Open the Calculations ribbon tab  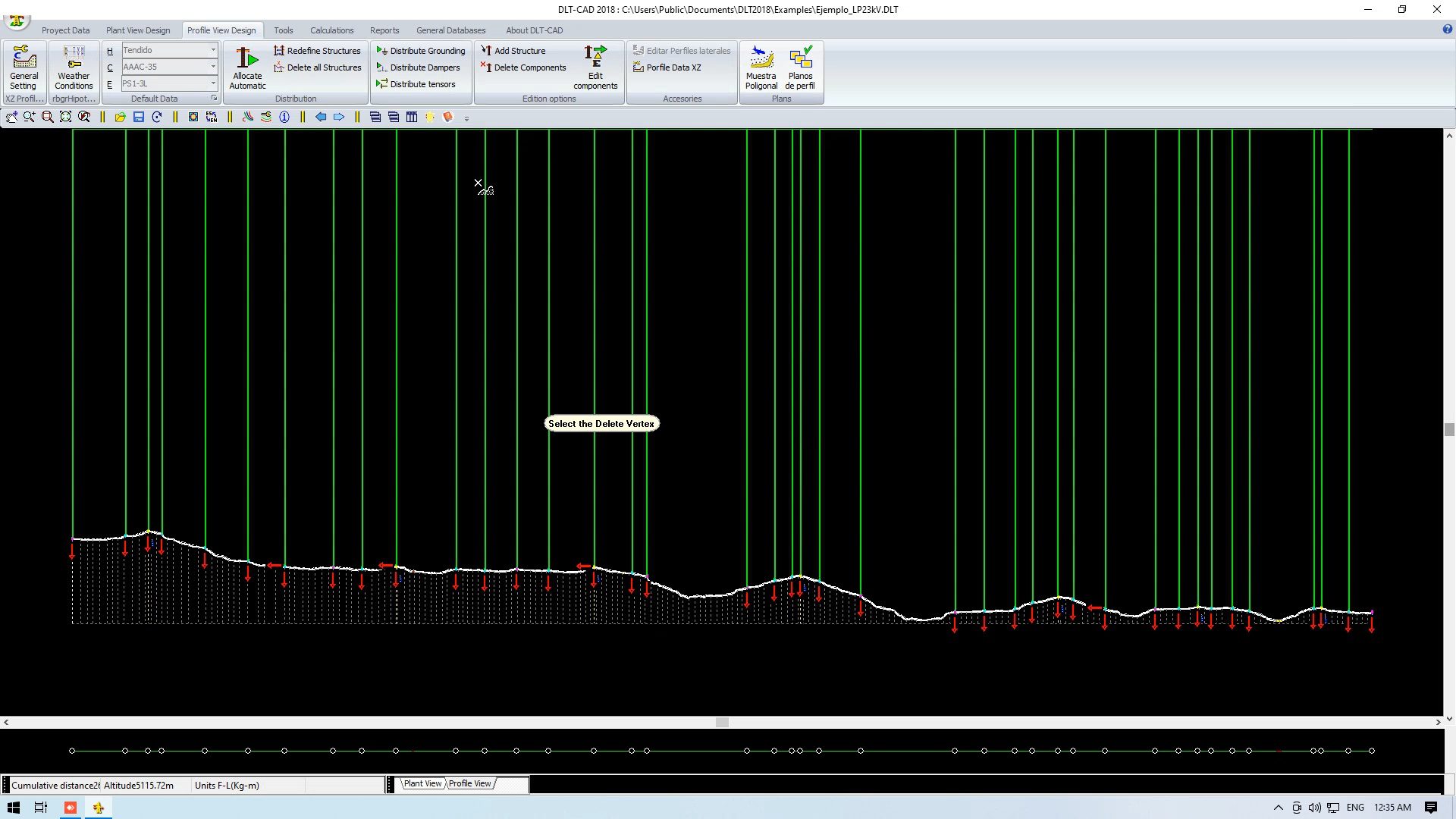pos(331,30)
